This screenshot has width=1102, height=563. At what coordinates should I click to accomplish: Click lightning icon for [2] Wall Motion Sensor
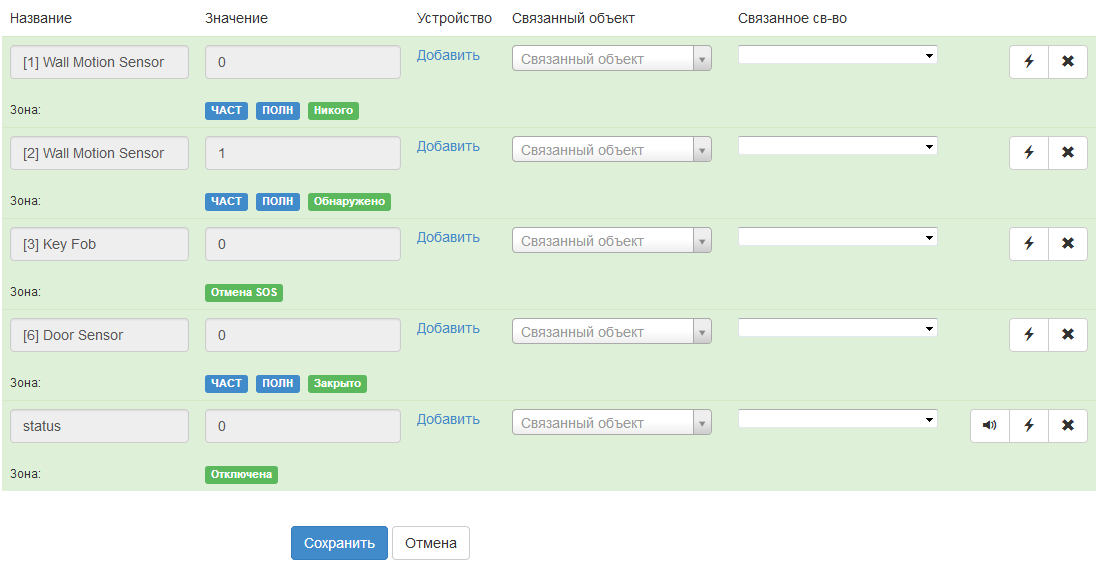1029,152
